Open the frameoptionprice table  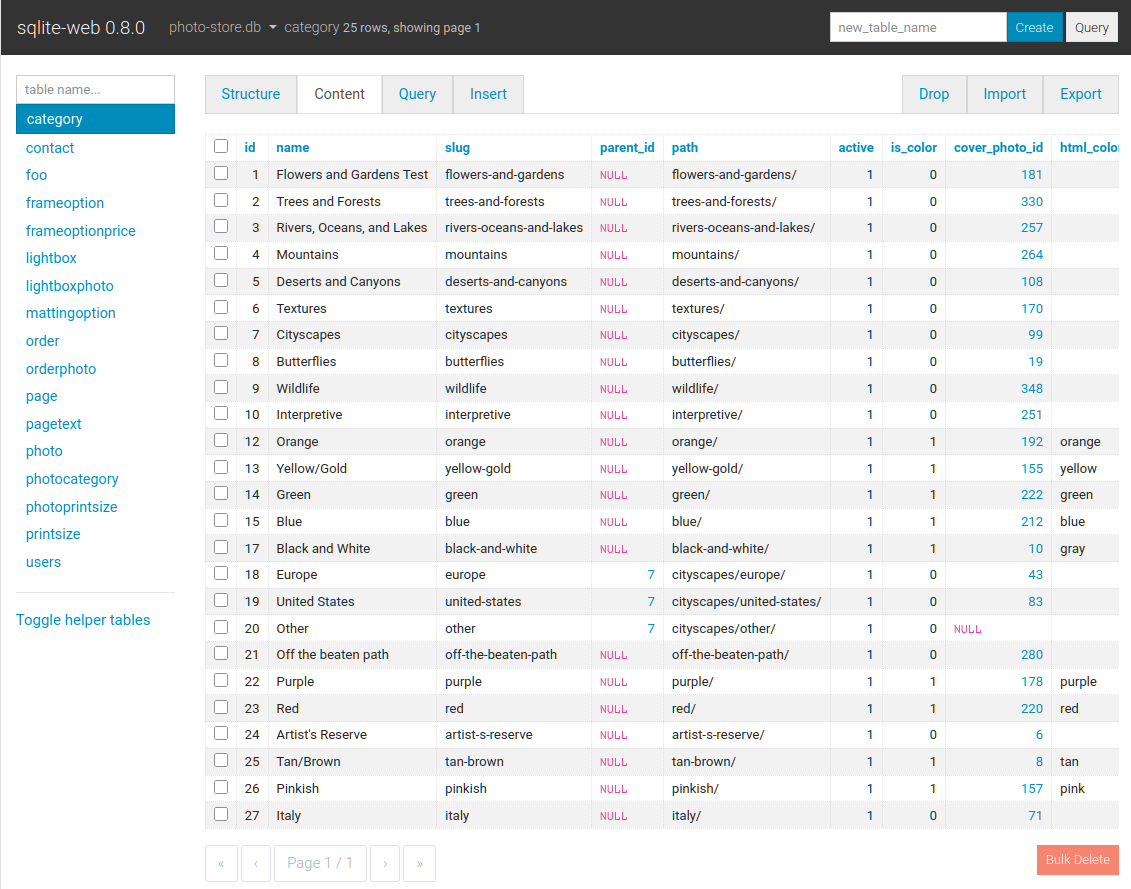pos(81,231)
